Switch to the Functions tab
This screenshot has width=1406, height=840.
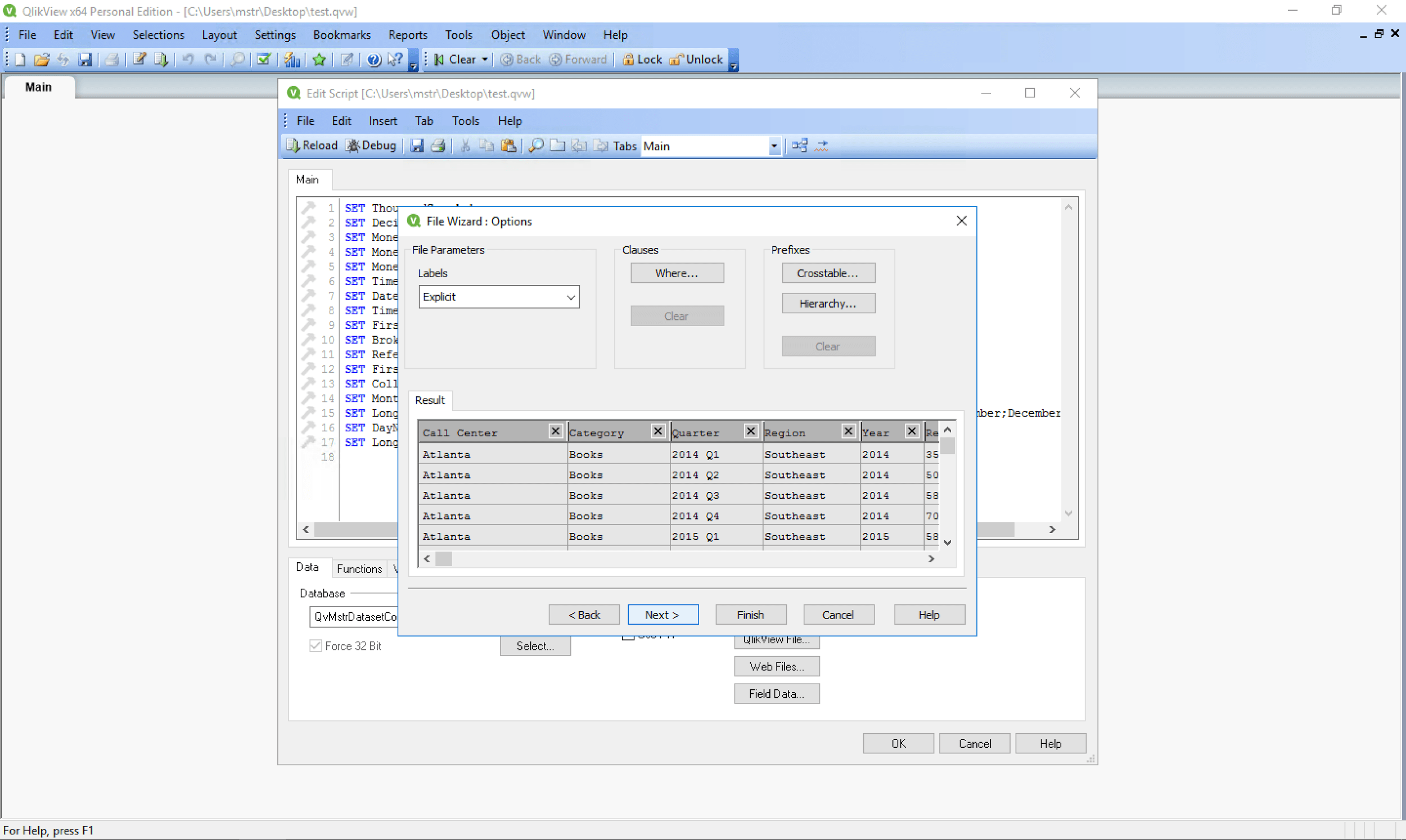(x=359, y=569)
